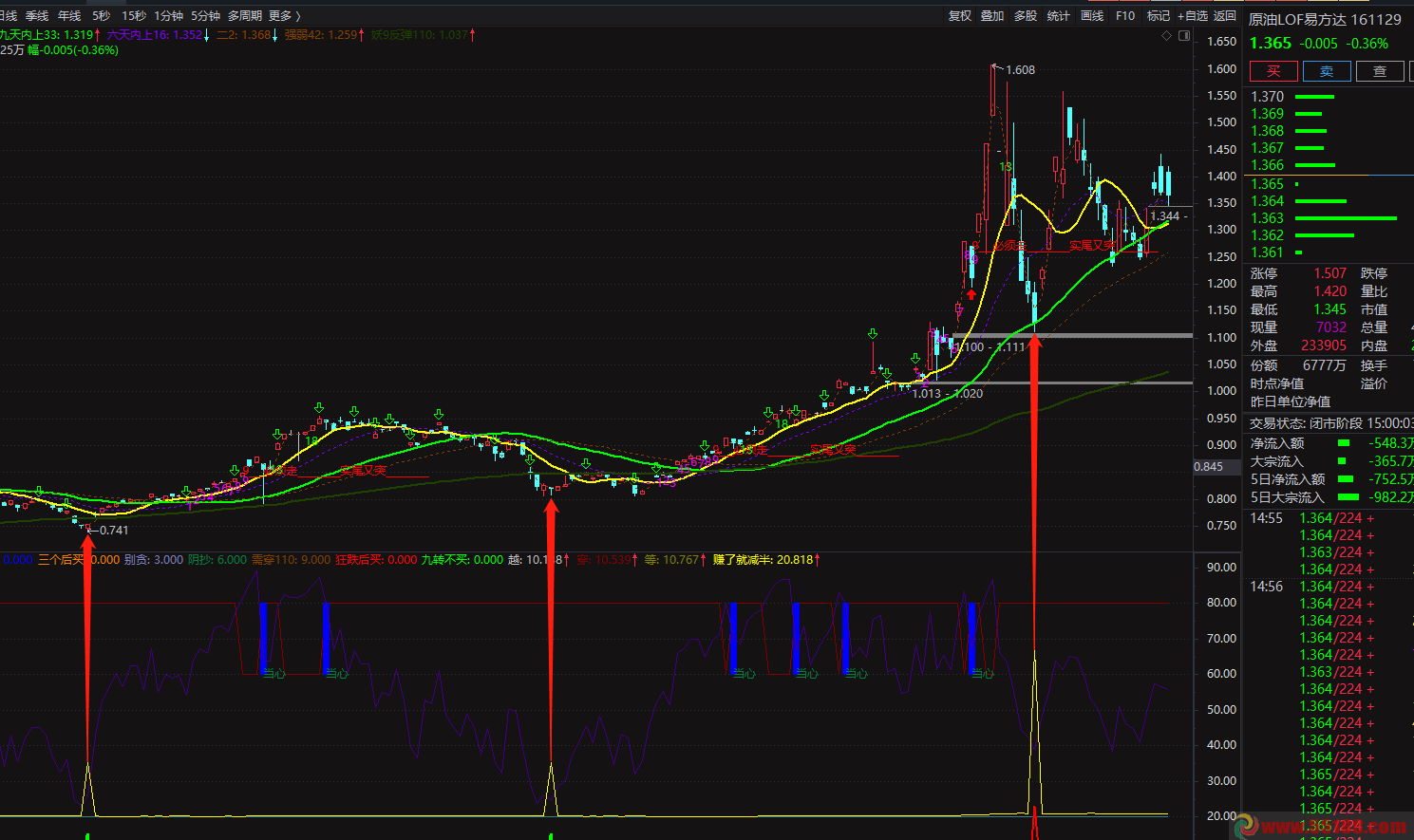Viewport: 1414px width, 840px height.
Task: Click the 最高 1.420 value
Action: [x=1329, y=291]
